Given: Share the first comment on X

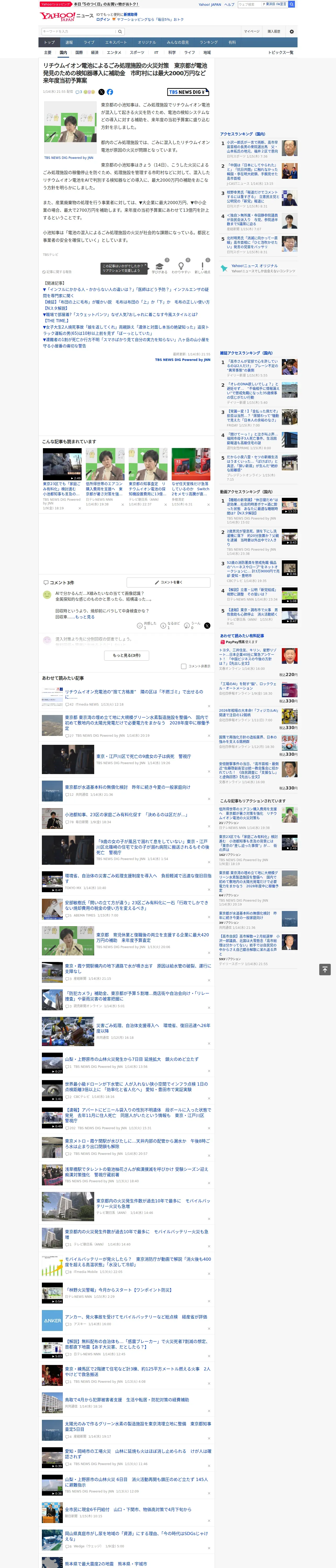Looking at the screenshot, I should 207,626.
